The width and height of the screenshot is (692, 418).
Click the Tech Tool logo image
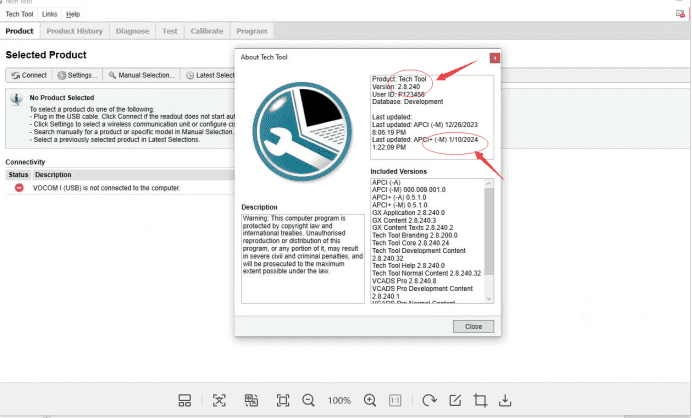point(303,132)
